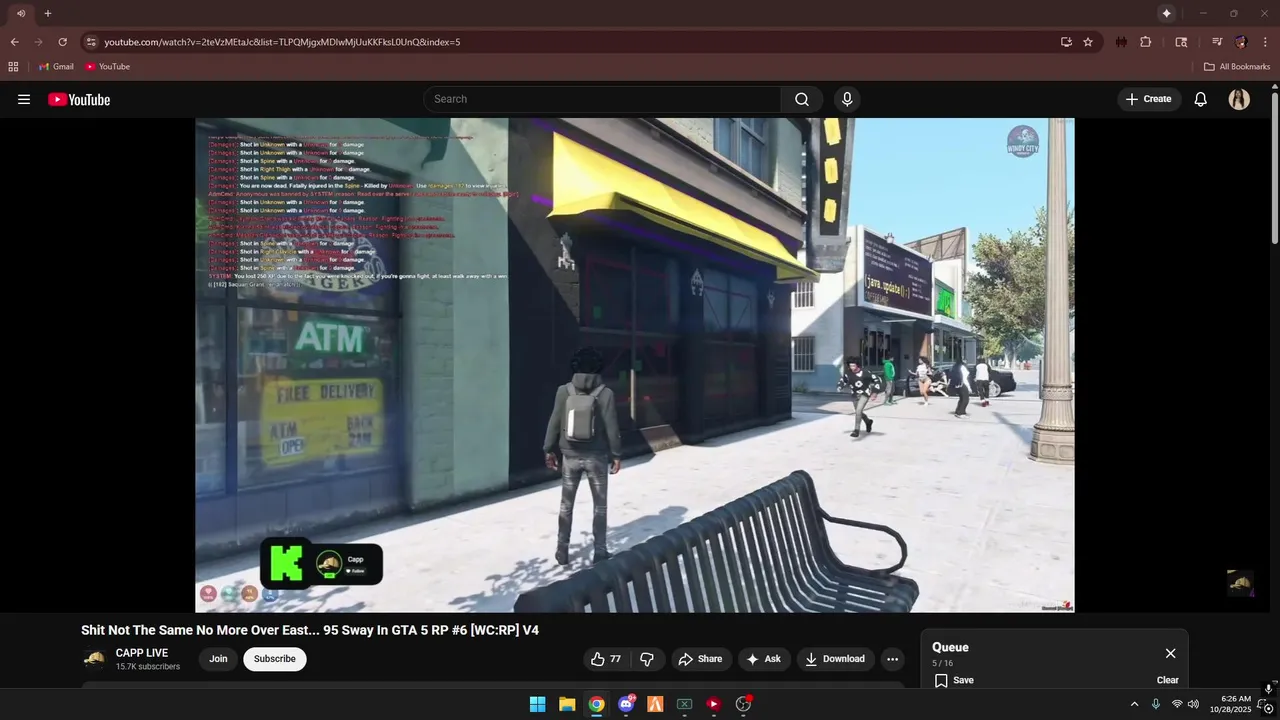Download the video
Screen dimensions: 1280x720
pyautogui.click(x=835, y=659)
